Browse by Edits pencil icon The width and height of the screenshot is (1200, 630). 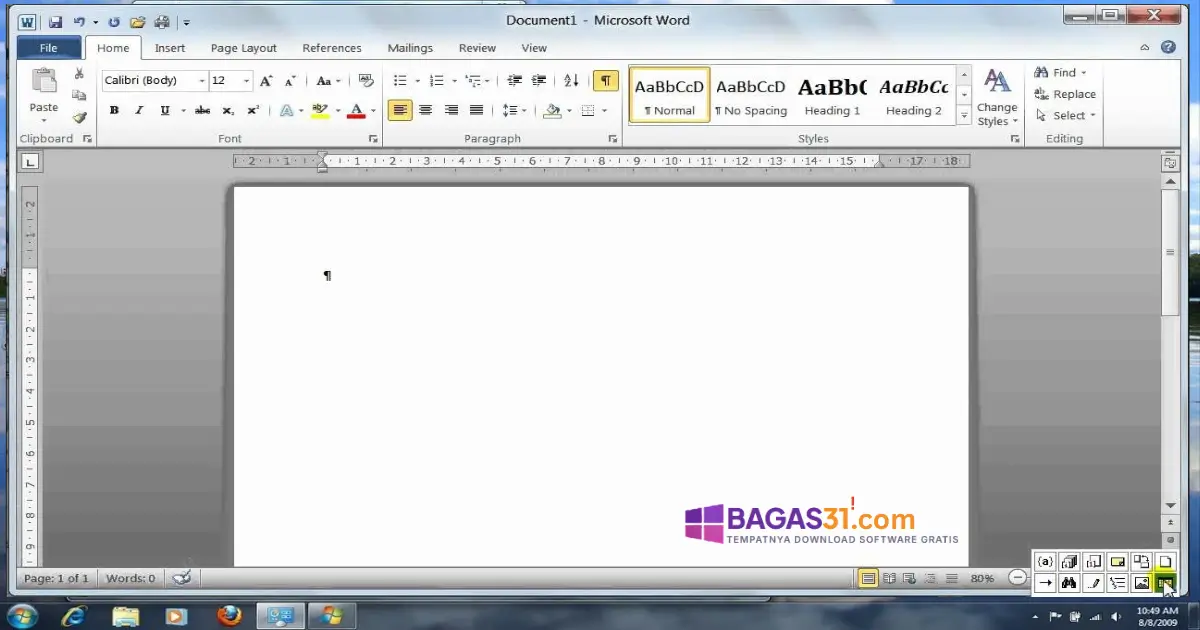pos(1093,583)
